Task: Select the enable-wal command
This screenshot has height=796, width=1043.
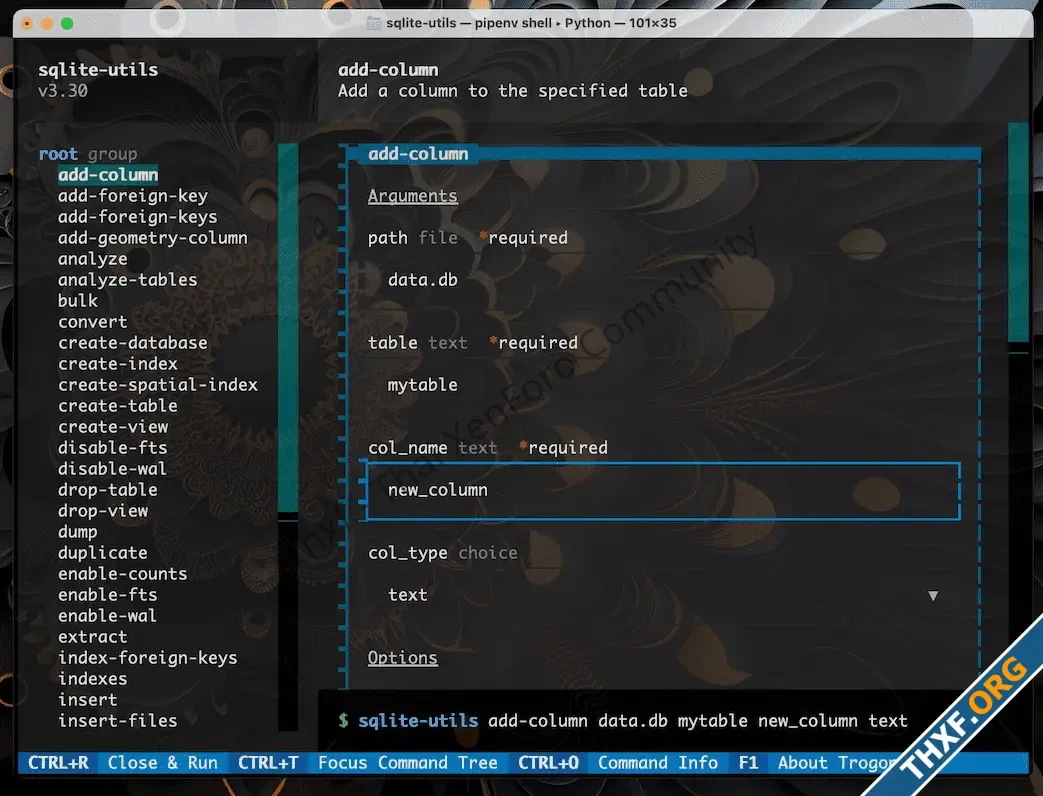Action: click(107, 616)
